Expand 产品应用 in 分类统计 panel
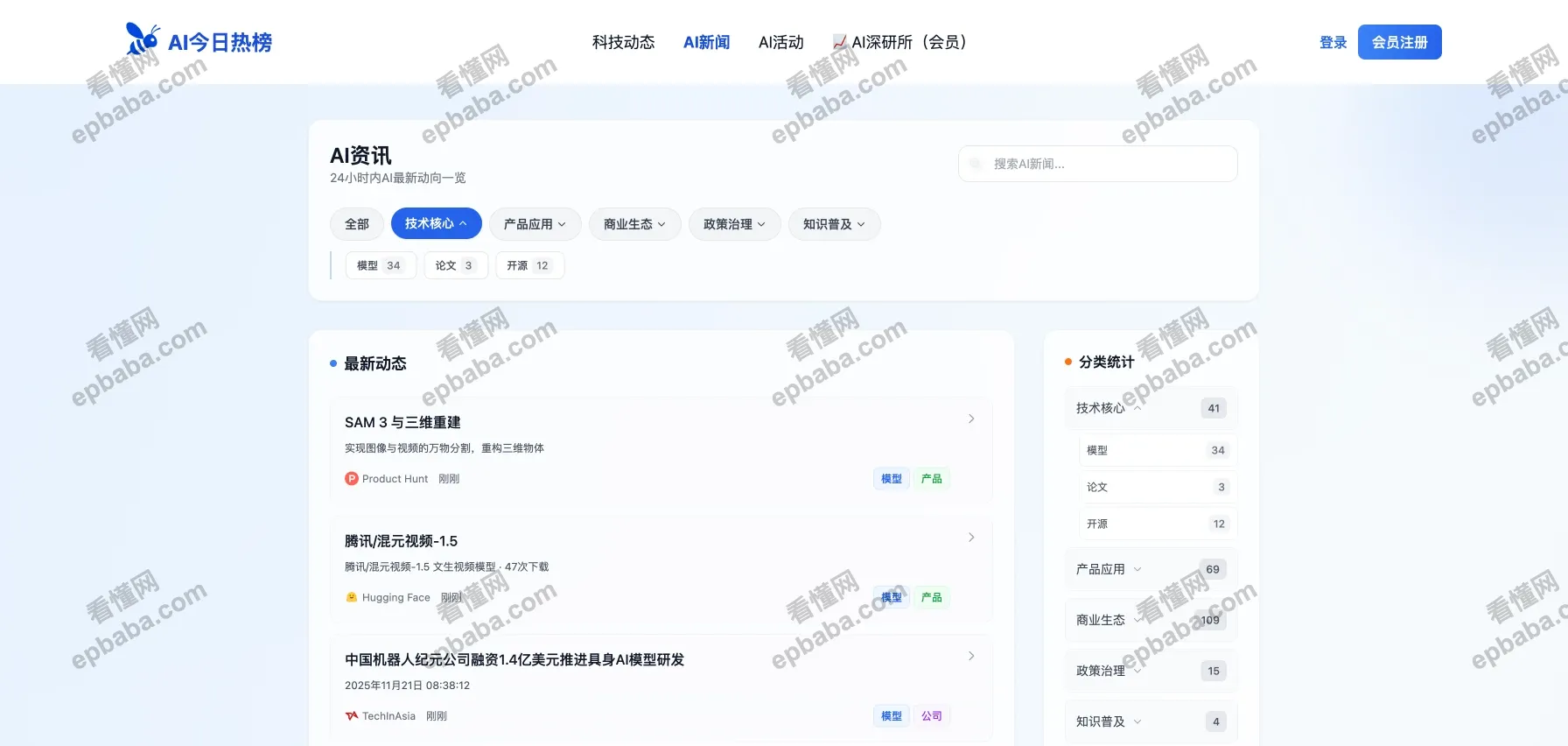 [1151, 569]
